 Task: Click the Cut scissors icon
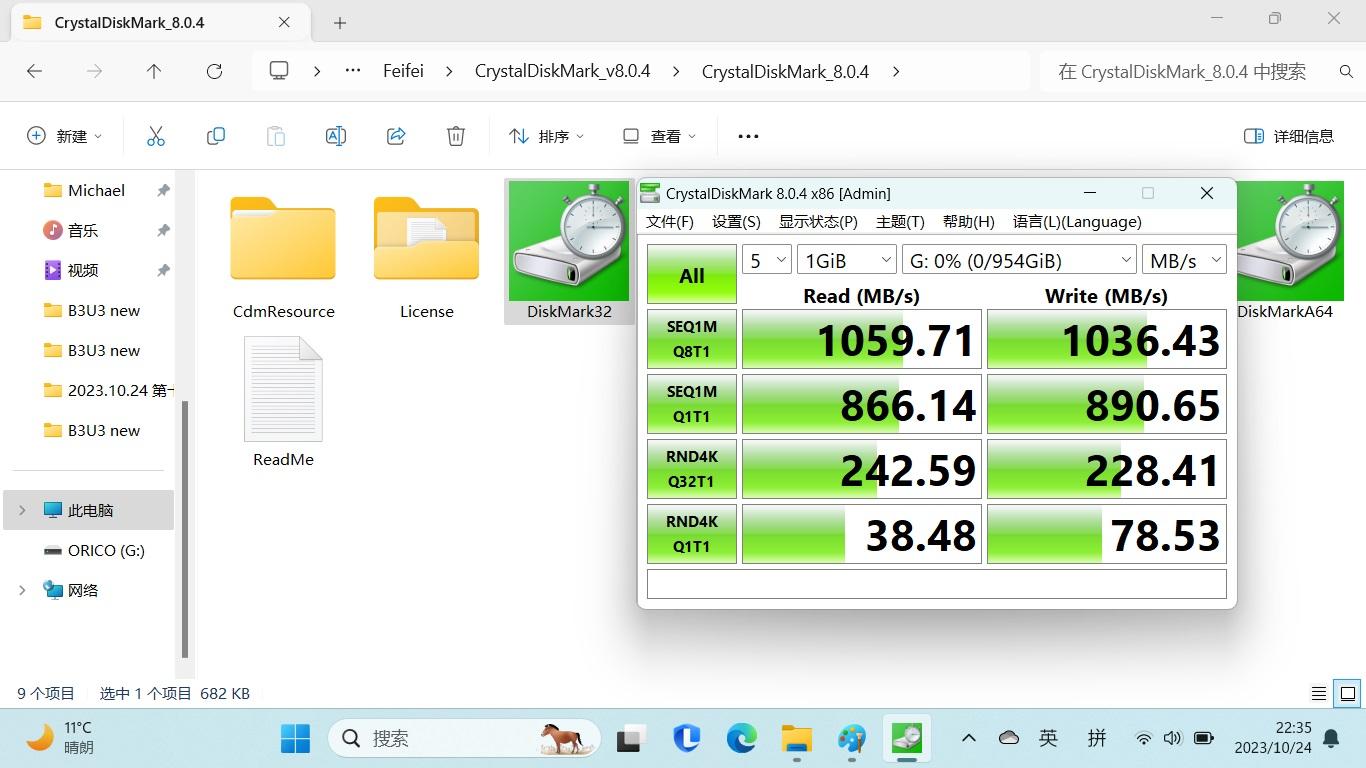point(156,136)
